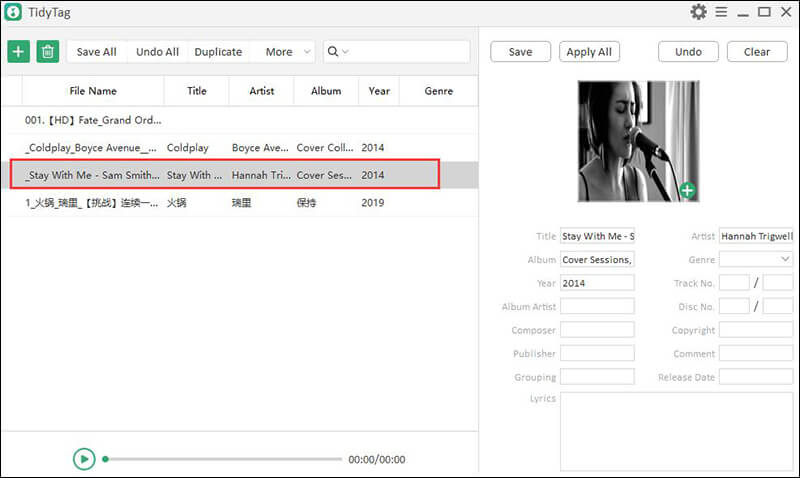
Task: Open the settings gear icon
Action: click(x=698, y=12)
